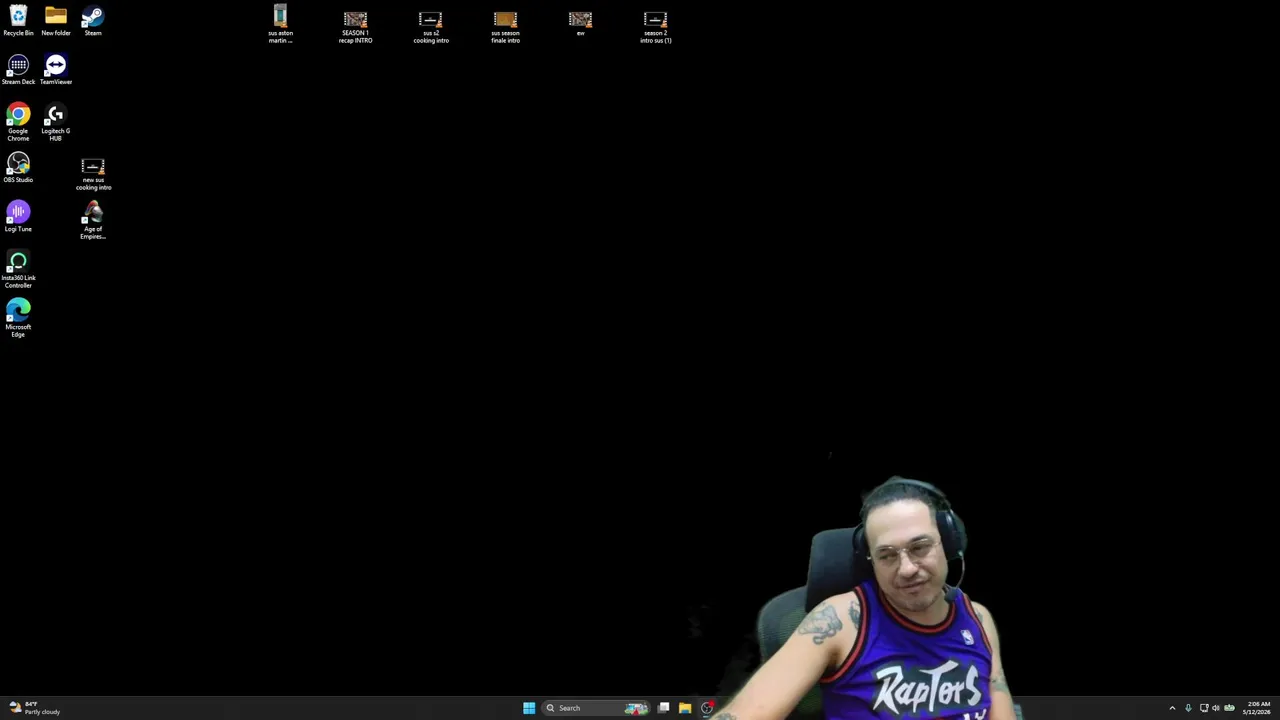Launch the TeamViewer shortcut
The height and width of the screenshot is (720, 1280).
tap(56, 70)
